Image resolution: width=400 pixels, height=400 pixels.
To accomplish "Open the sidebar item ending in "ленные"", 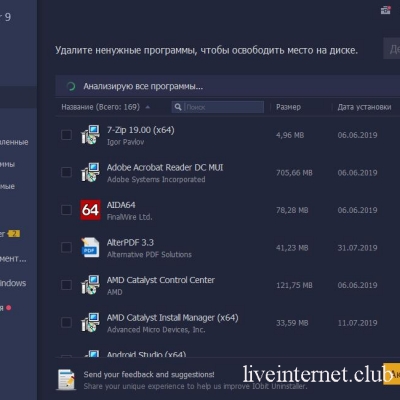I will (14, 142).
